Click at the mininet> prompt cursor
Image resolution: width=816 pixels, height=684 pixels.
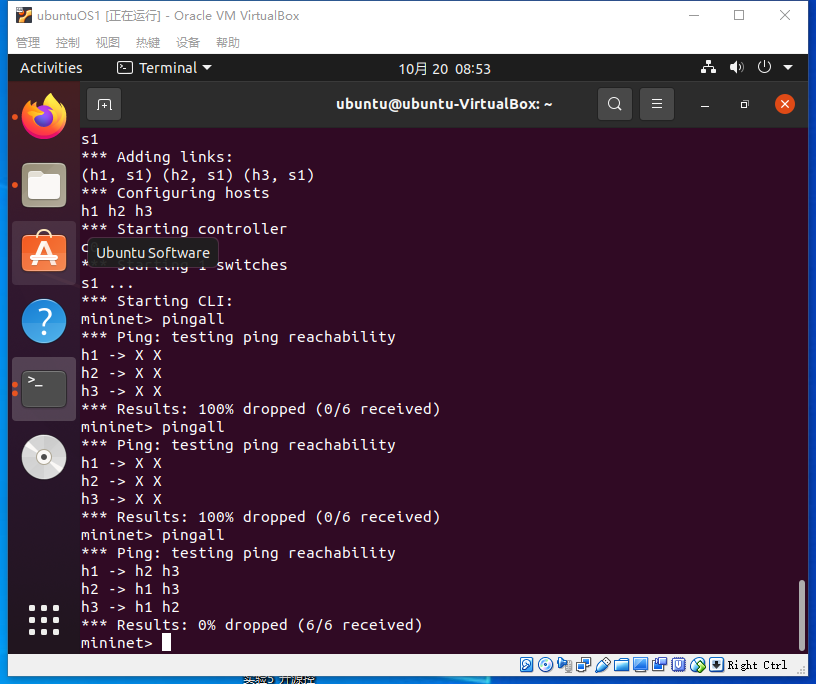point(167,642)
